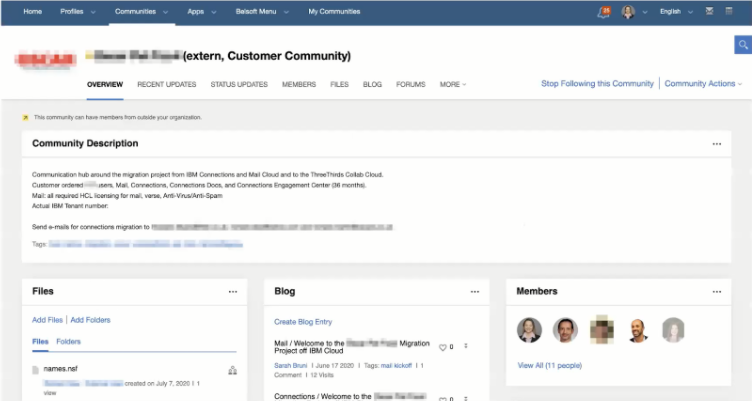The width and height of the screenshot is (755, 401).
Task: Click the mail tag link
Action: coord(386,366)
